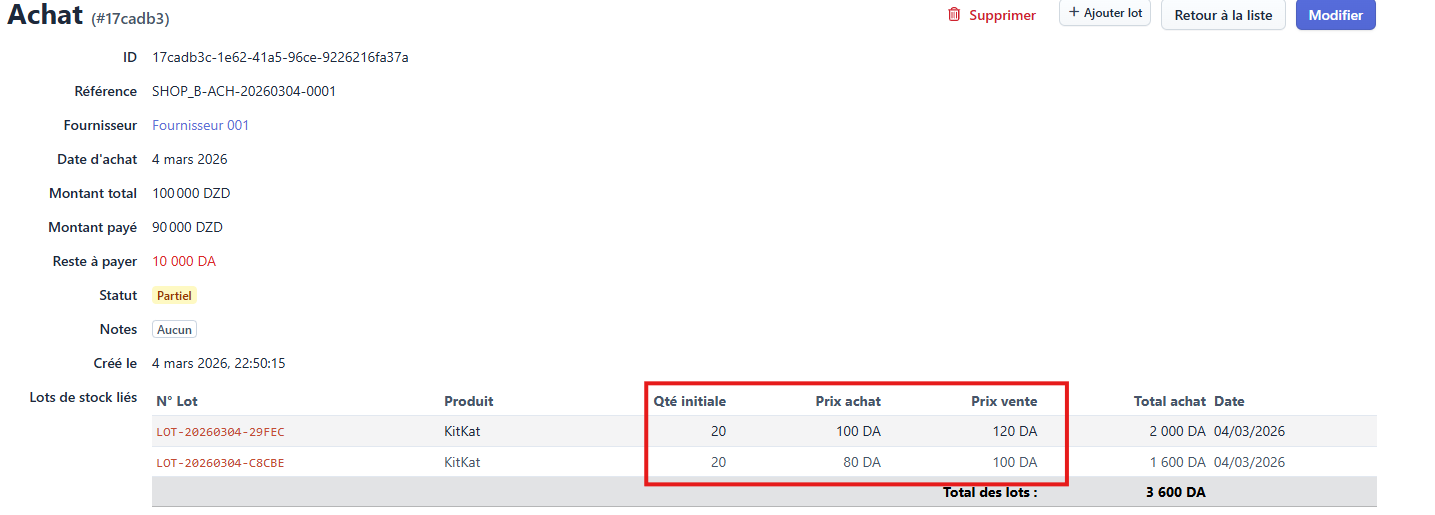Viewport: 1435px width, 515px height.
Task: Go back with Retour à la liste
Action: pos(1222,15)
